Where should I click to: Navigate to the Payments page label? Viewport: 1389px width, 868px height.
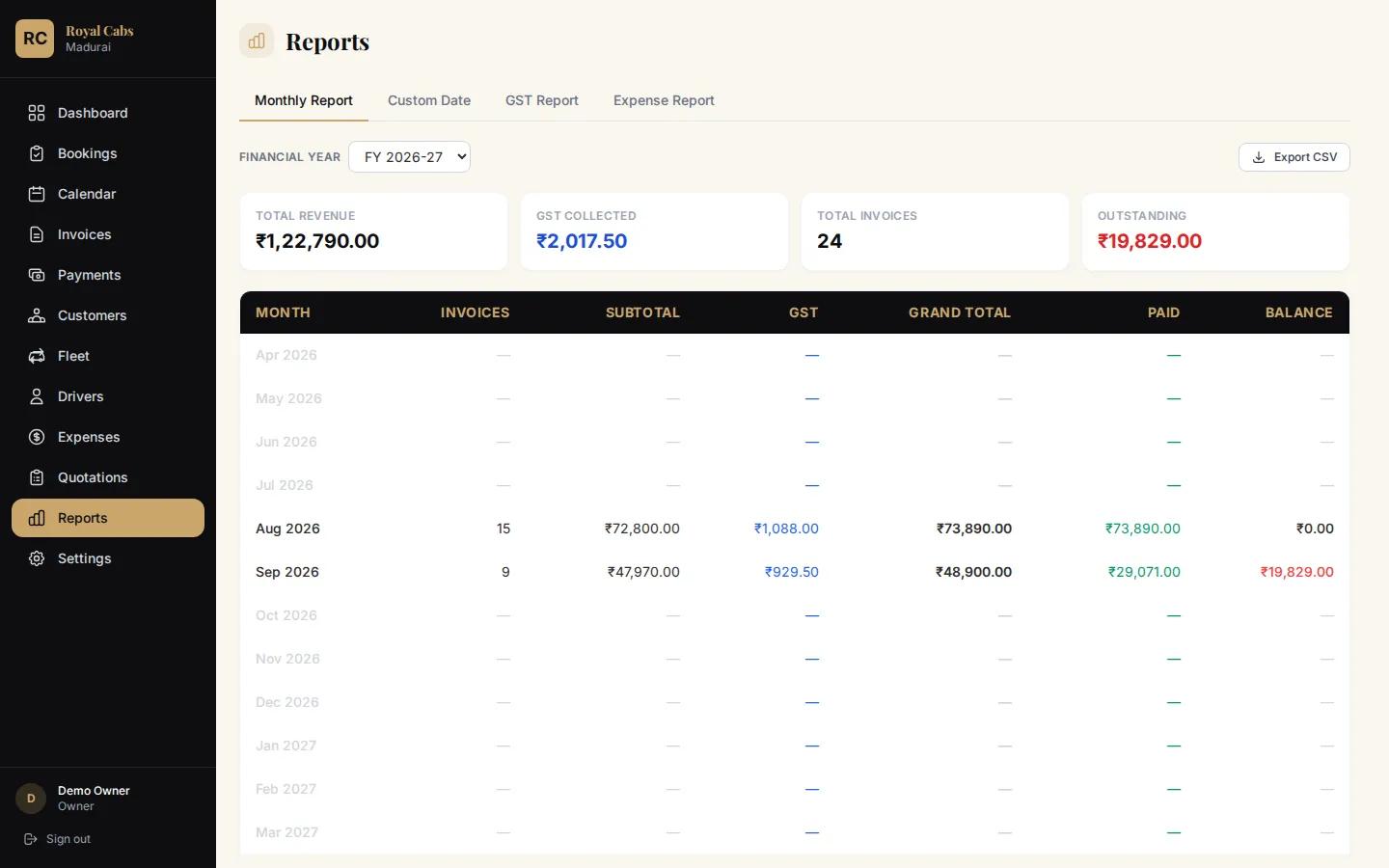[89, 275]
